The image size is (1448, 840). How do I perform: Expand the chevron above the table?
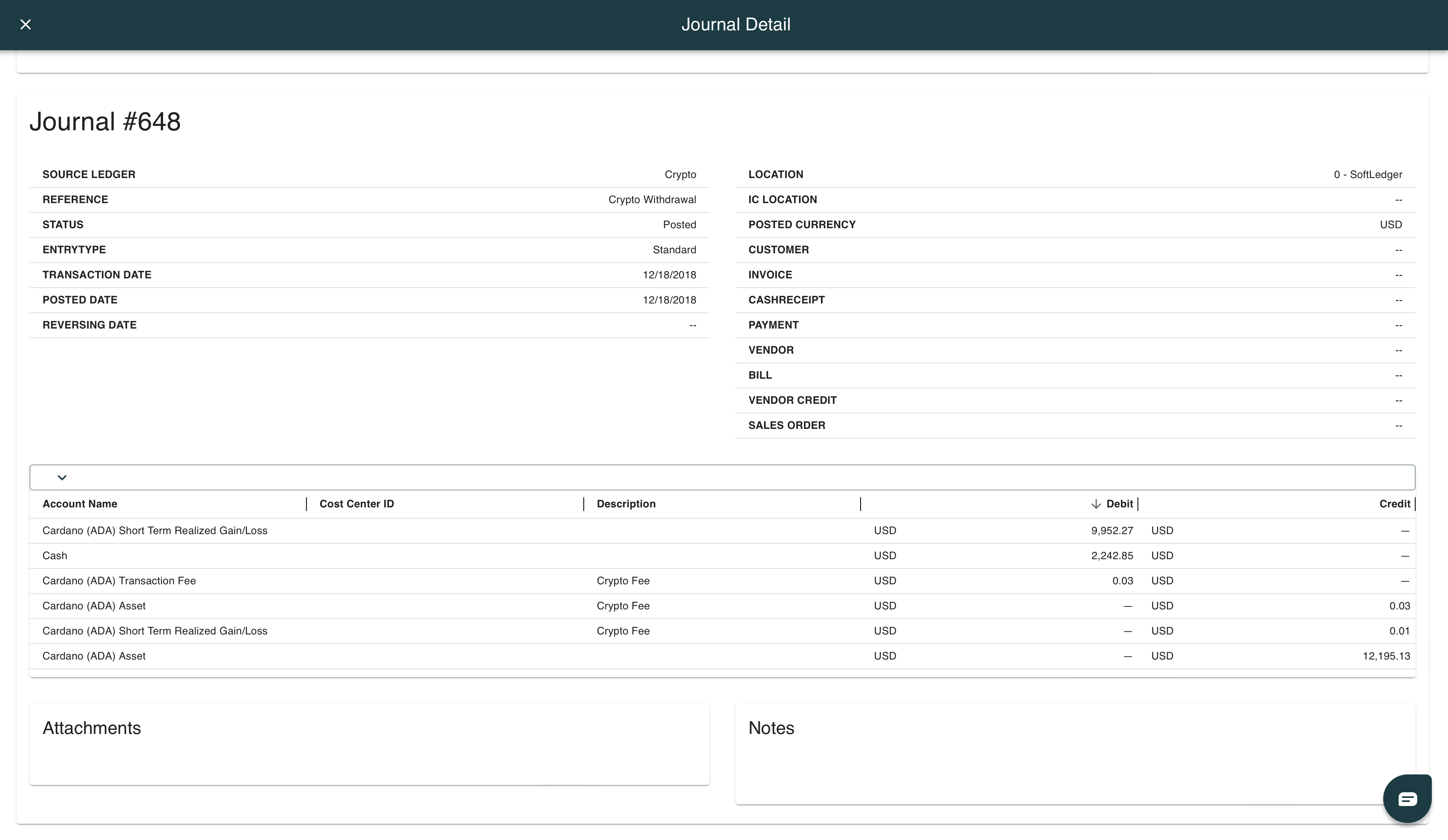point(62,477)
